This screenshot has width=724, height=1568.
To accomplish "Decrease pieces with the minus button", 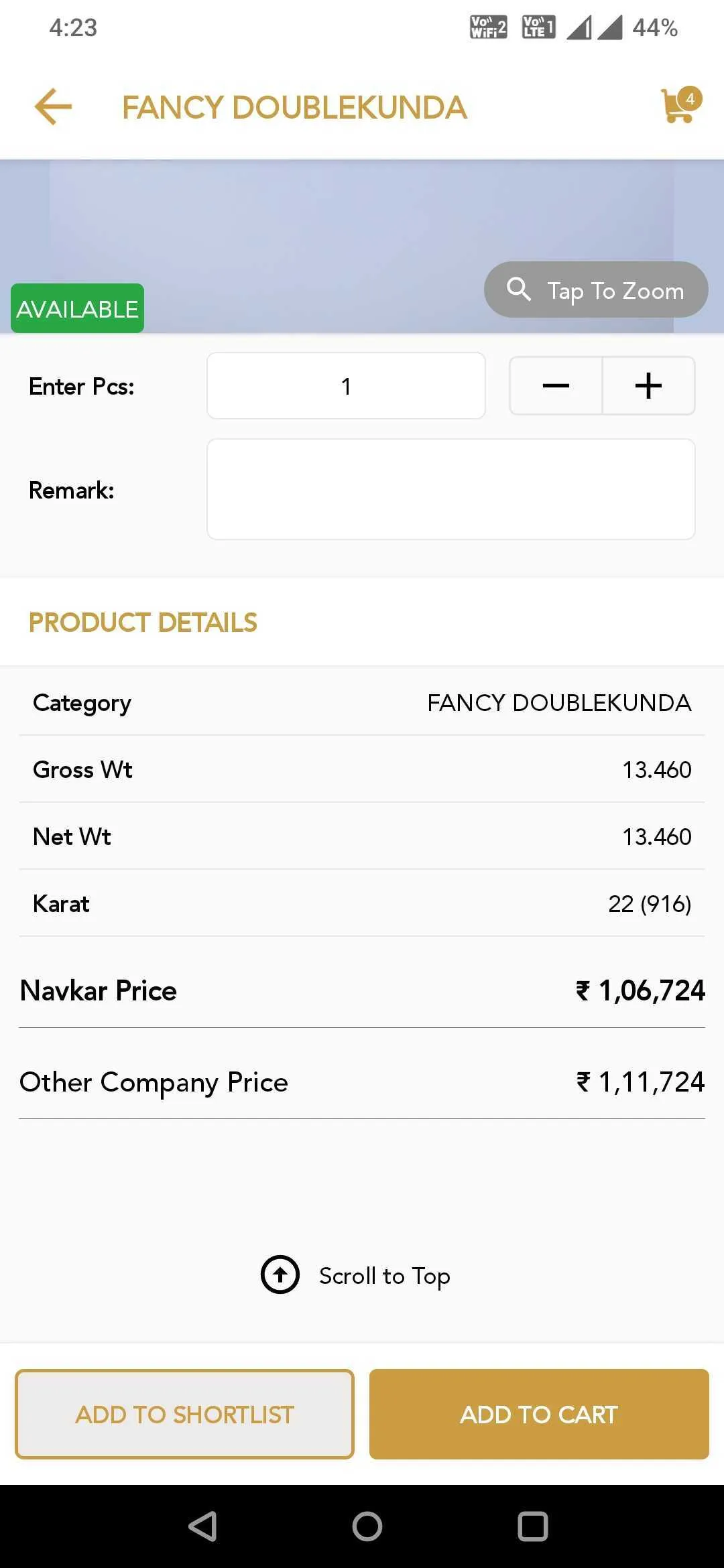I will tap(556, 386).
